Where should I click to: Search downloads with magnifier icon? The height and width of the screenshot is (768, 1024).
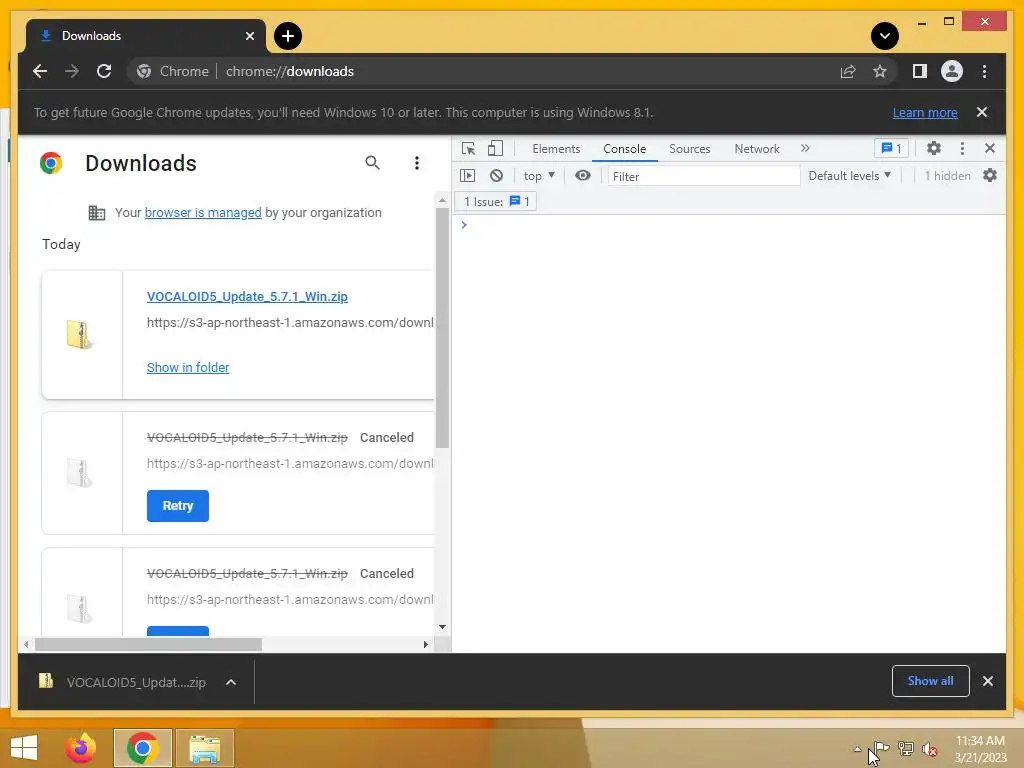click(x=372, y=163)
